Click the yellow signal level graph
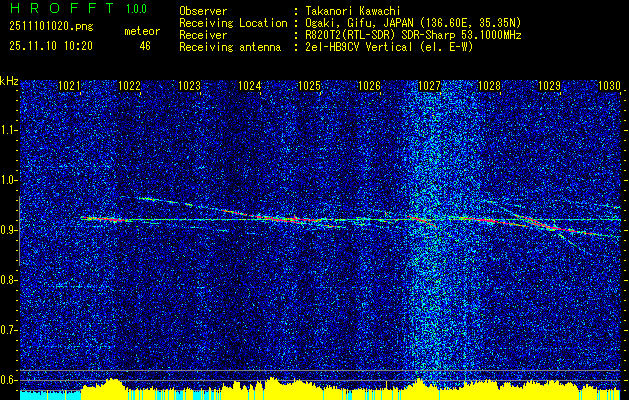 pyautogui.click(x=351, y=390)
